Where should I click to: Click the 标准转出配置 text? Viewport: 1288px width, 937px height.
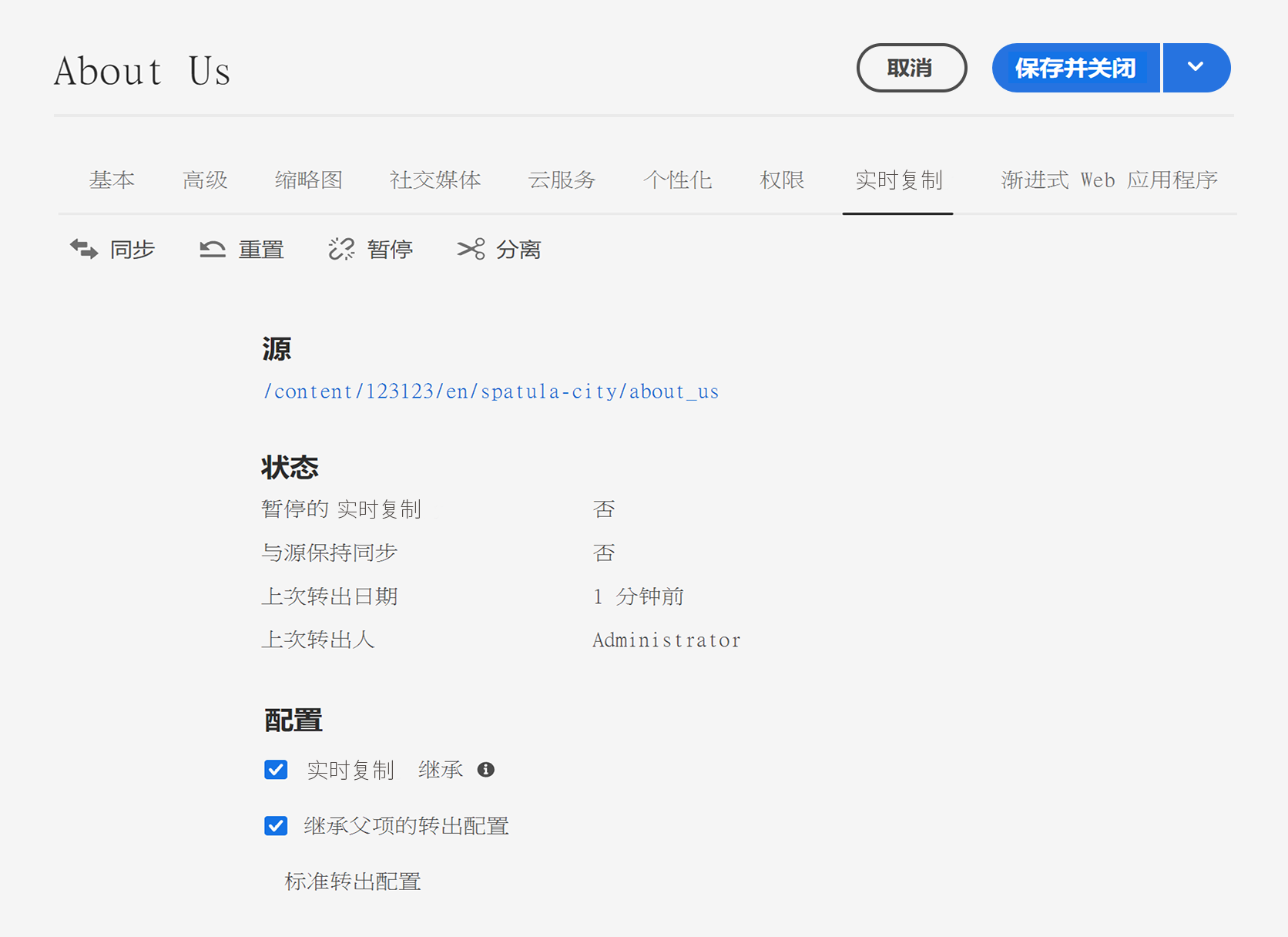353,882
